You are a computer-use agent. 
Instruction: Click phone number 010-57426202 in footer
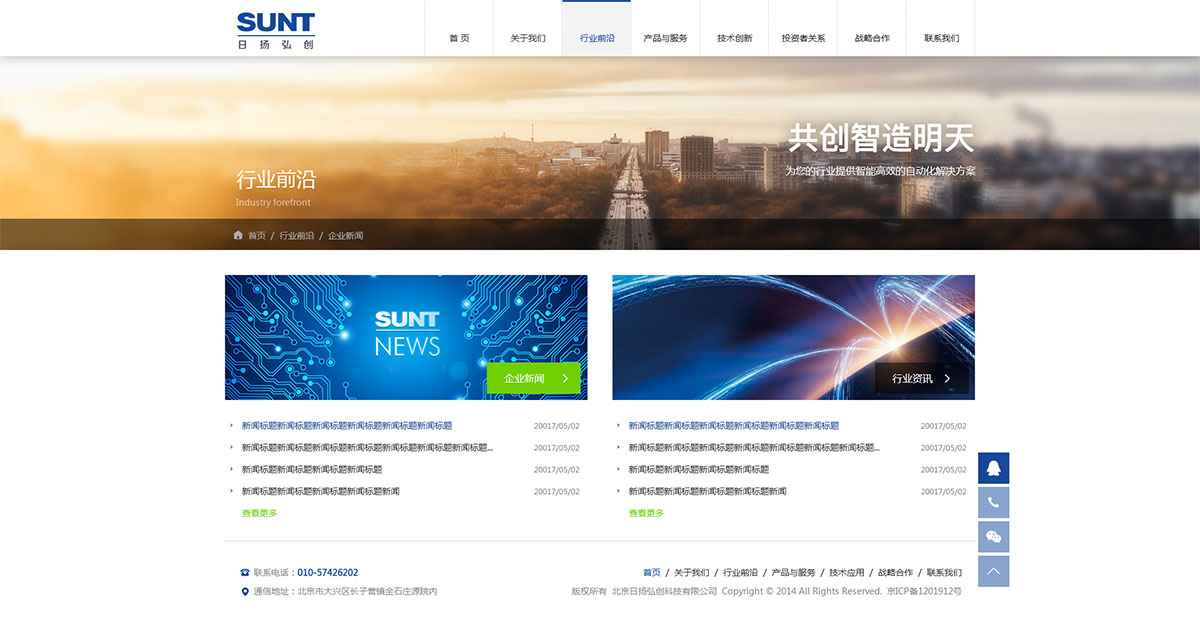point(327,573)
